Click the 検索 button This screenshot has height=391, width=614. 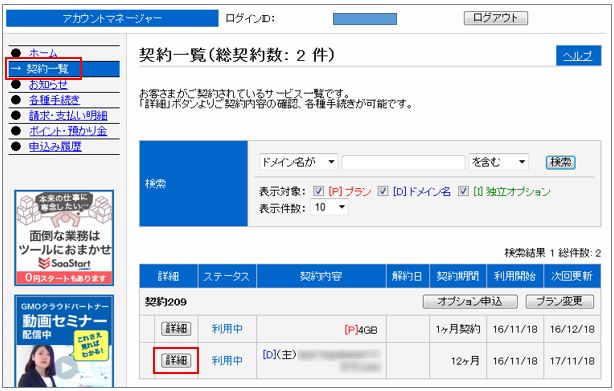pyautogui.click(x=560, y=162)
